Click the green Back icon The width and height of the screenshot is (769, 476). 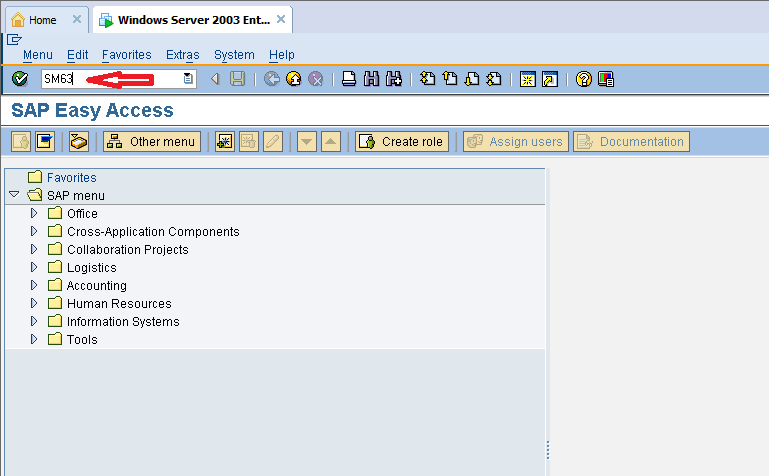[x=272, y=79]
